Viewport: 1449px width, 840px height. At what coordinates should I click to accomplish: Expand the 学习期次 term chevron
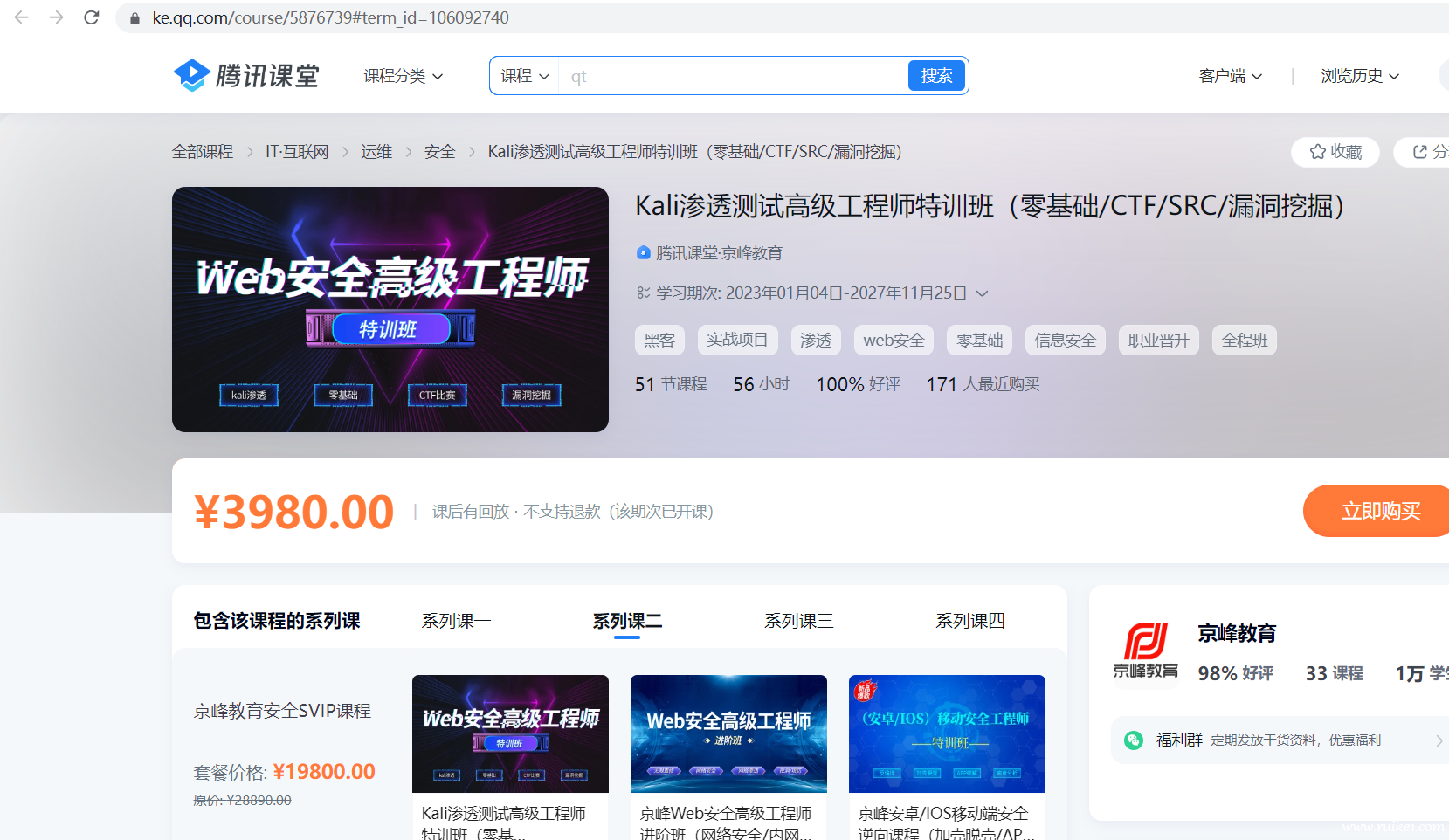tap(982, 293)
